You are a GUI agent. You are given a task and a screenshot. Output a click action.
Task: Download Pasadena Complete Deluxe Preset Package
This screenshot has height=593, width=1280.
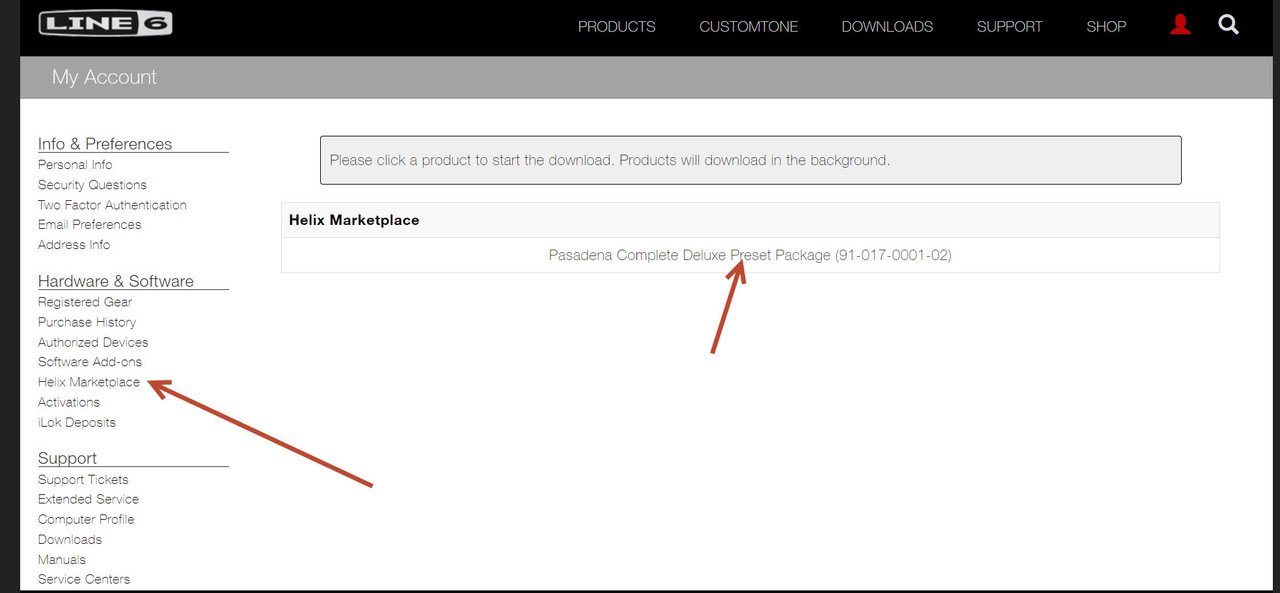[750, 255]
